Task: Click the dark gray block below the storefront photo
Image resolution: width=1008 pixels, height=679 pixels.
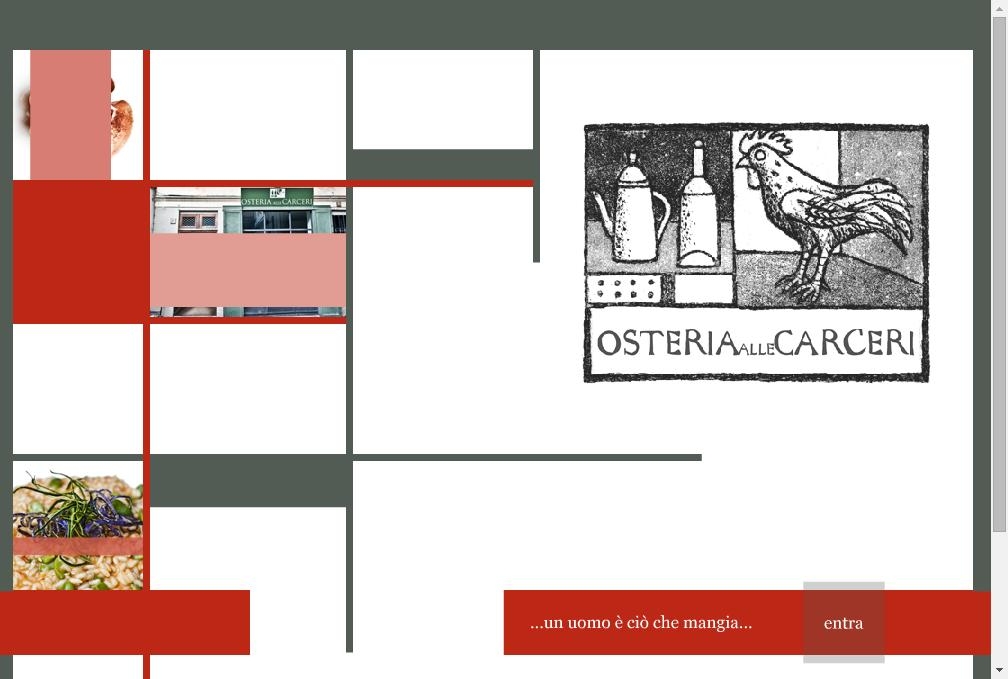Action: [251, 481]
